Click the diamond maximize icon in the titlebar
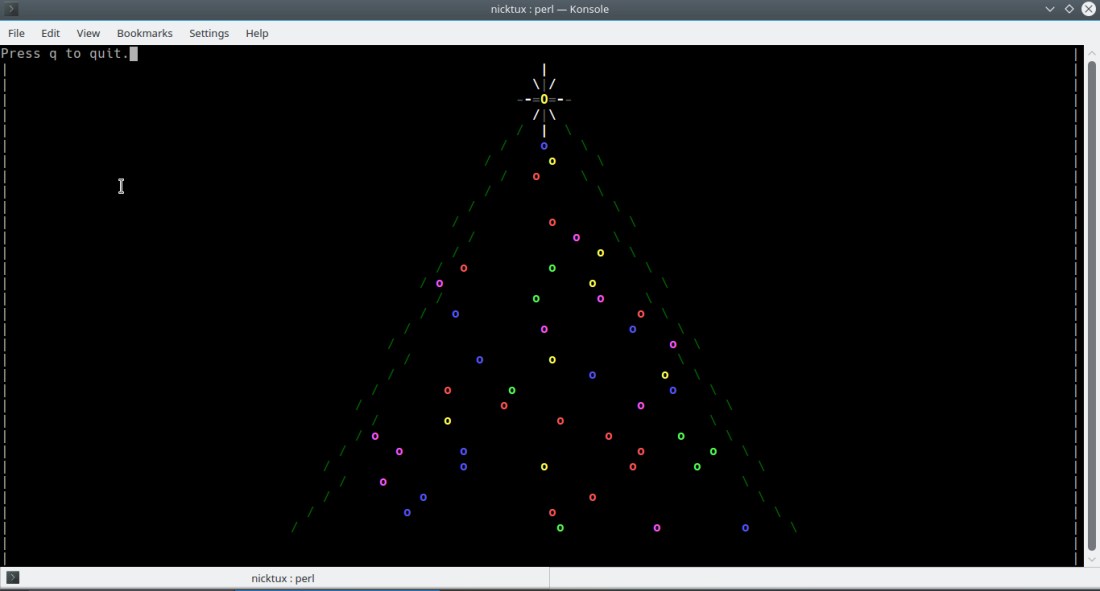1100x591 pixels. [1067, 9]
